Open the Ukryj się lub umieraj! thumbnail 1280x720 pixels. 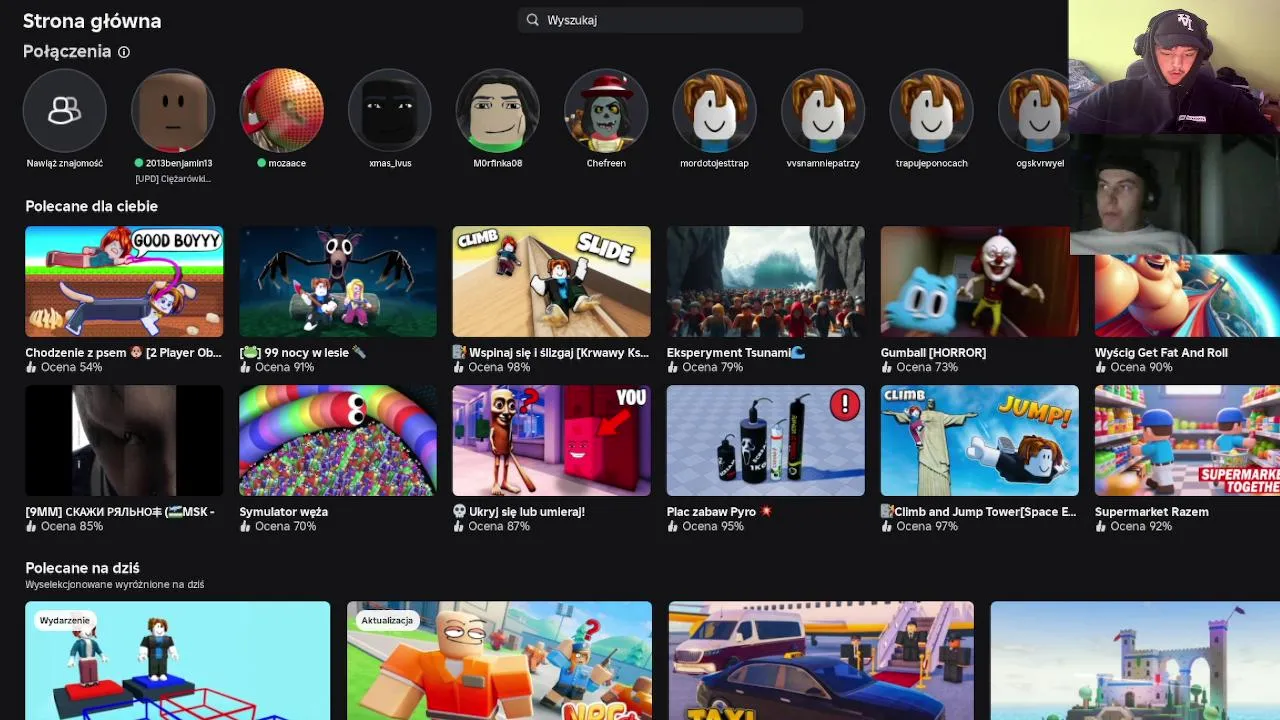[552, 440]
